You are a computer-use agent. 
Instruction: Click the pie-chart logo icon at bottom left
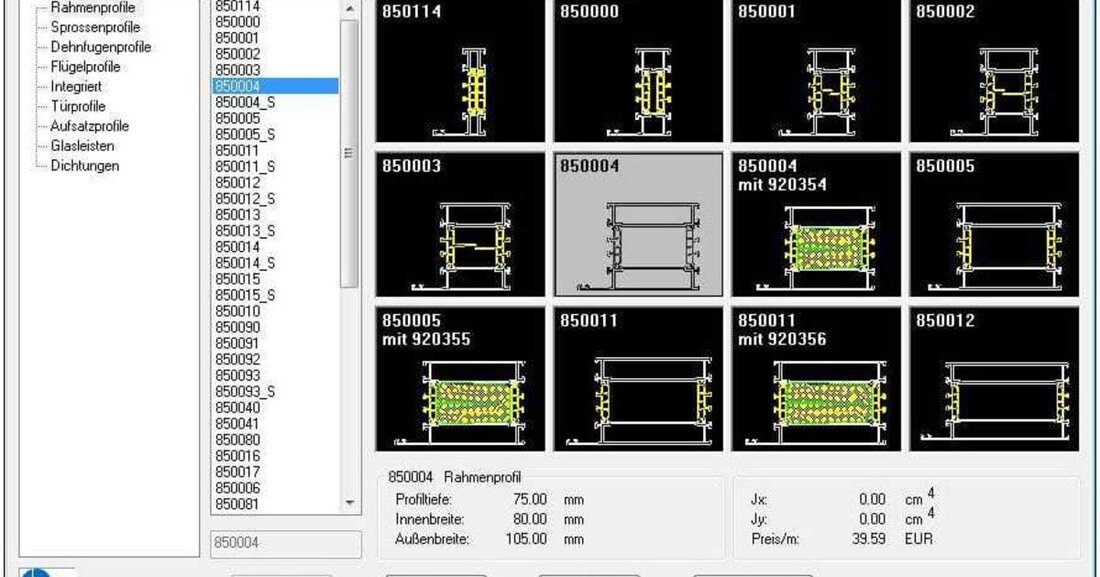coord(36,571)
